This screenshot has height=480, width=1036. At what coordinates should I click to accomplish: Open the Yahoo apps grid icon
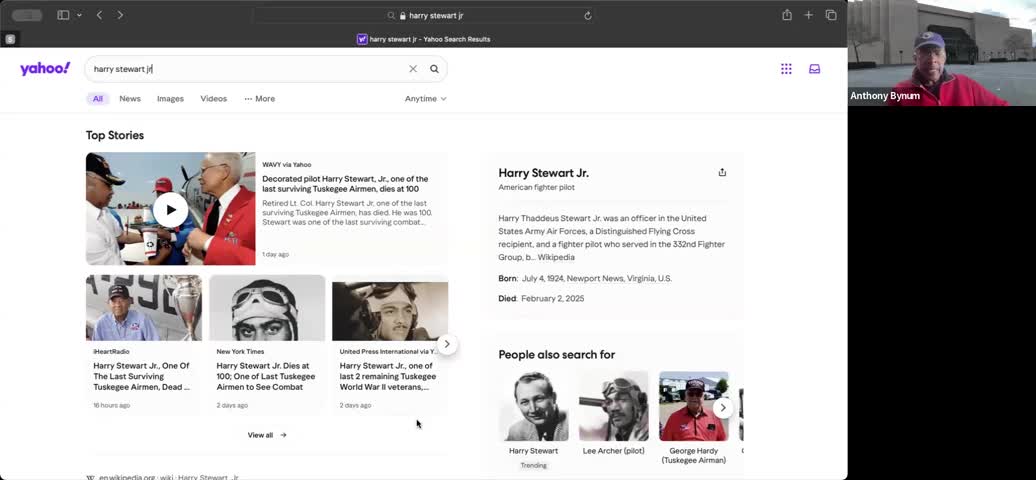pos(786,69)
